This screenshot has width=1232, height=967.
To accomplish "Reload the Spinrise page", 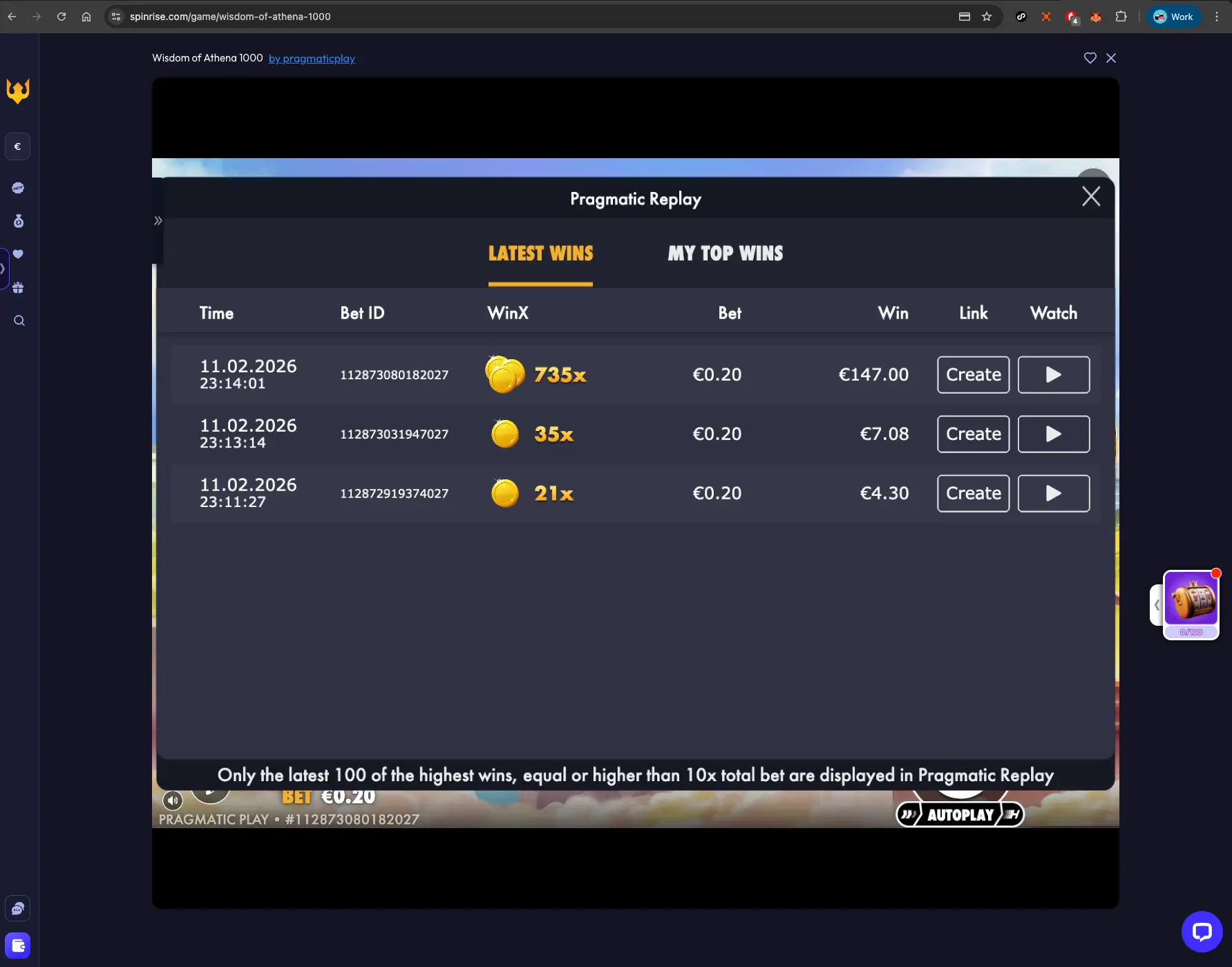I will point(61,17).
